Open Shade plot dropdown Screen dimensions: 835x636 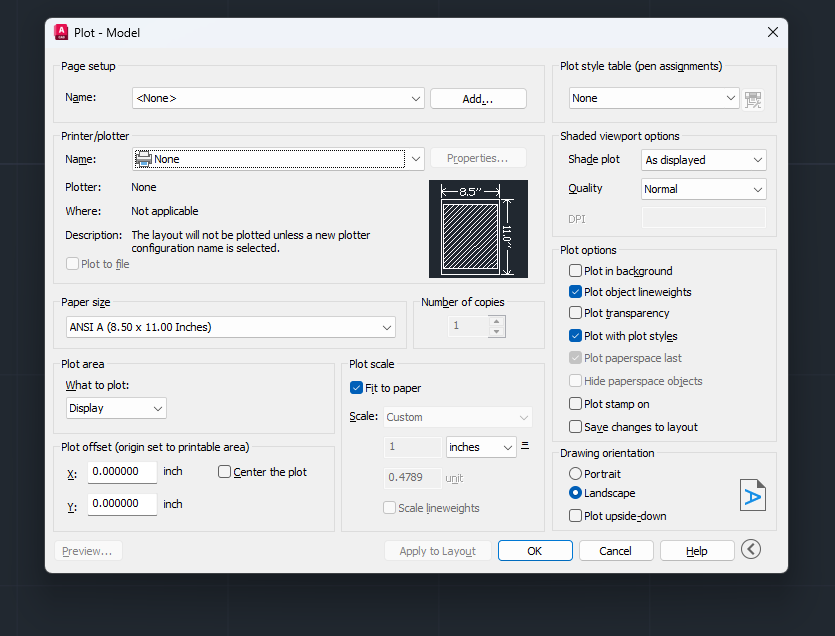coord(703,160)
